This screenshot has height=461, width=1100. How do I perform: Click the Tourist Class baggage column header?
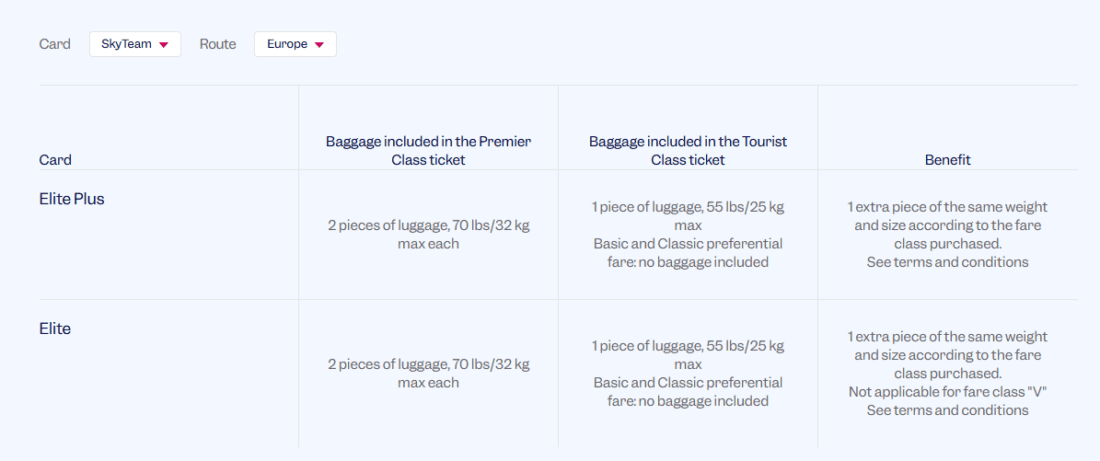tap(688, 150)
